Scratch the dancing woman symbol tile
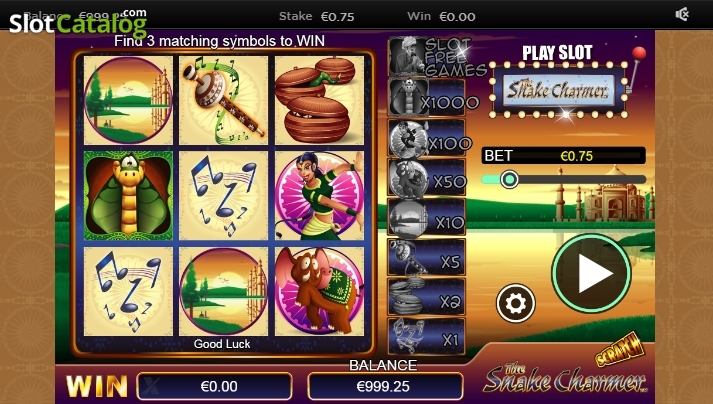 click(x=319, y=196)
